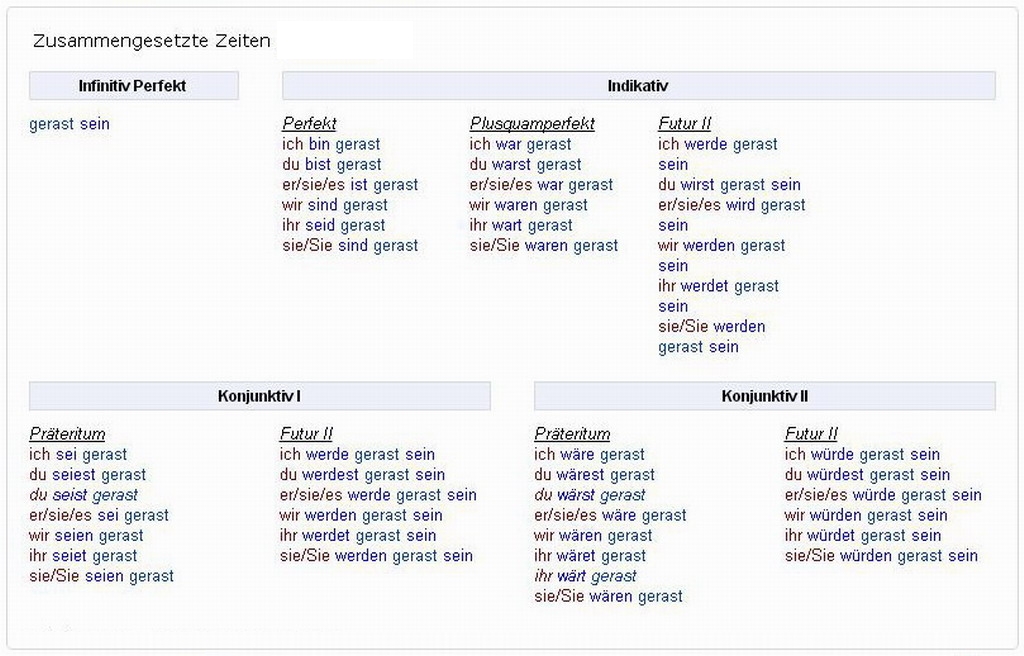The image size is (1024, 656).
Task: Click the "Konjunktiv II" section header
Action: click(x=764, y=396)
